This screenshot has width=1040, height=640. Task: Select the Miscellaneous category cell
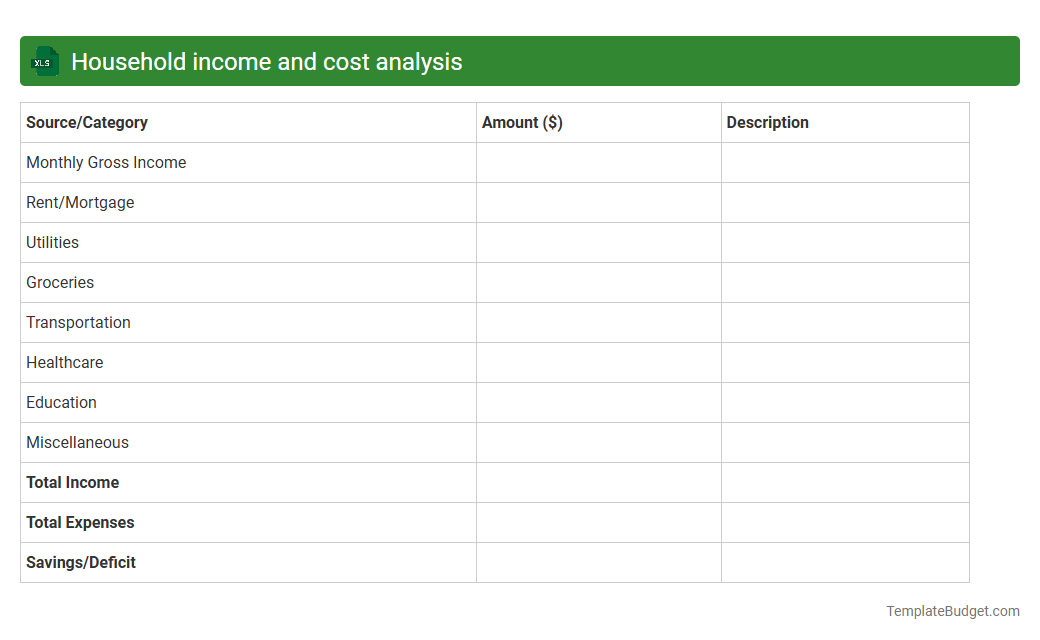coord(77,442)
